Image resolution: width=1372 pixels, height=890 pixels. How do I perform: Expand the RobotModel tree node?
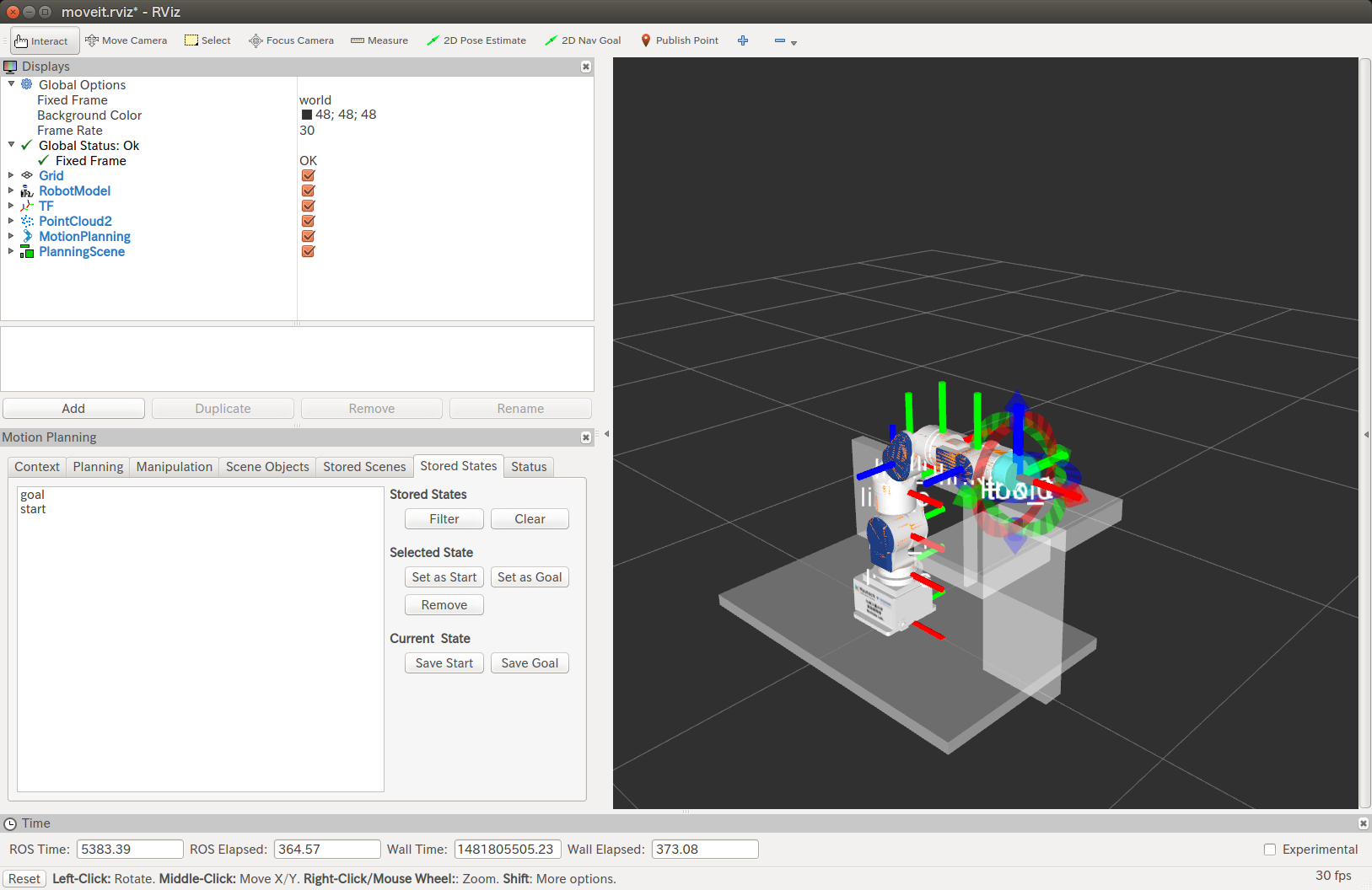pos(11,190)
